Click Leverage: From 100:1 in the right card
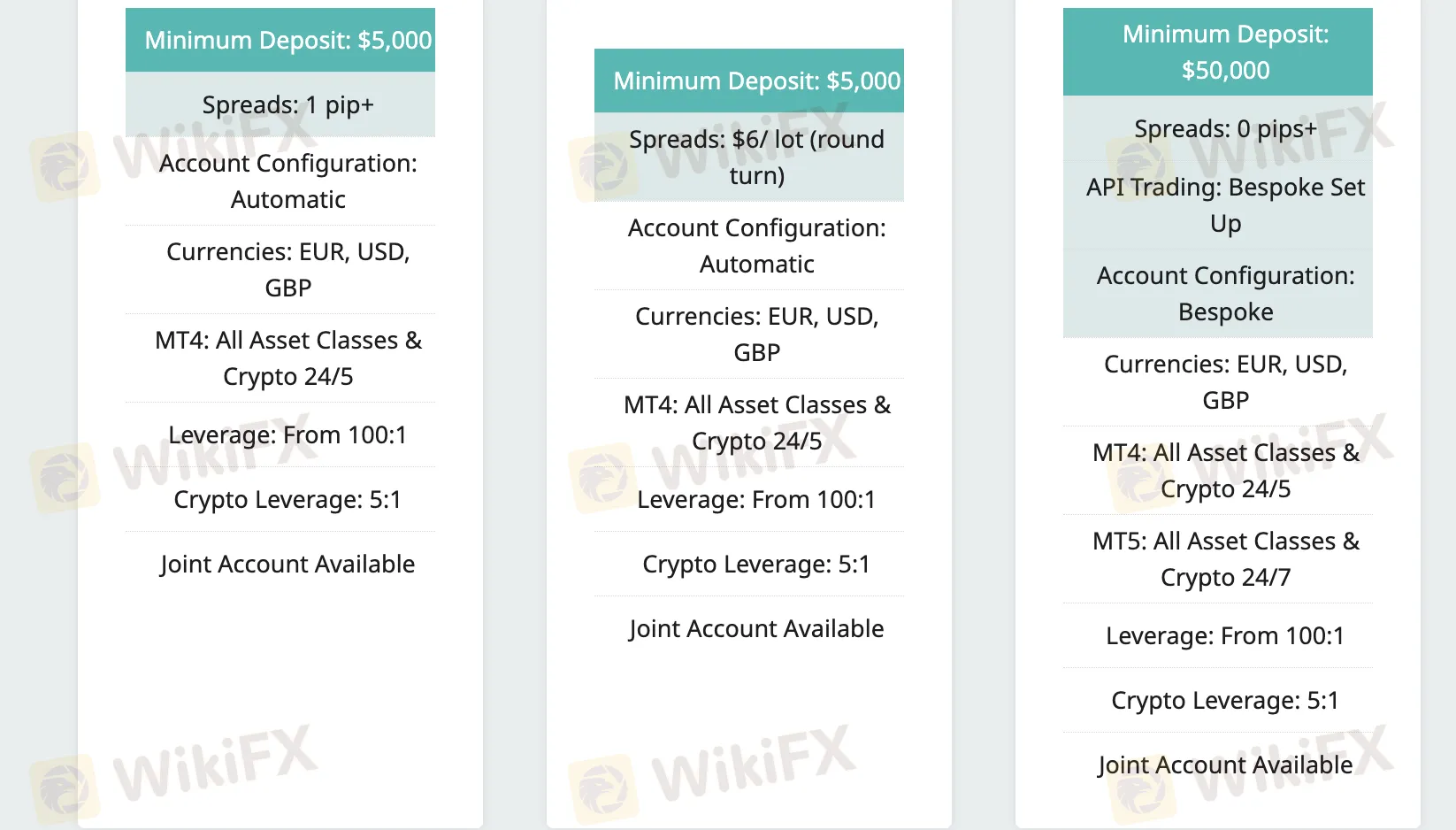The width and height of the screenshot is (1456, 830). tap(1225, 635)
